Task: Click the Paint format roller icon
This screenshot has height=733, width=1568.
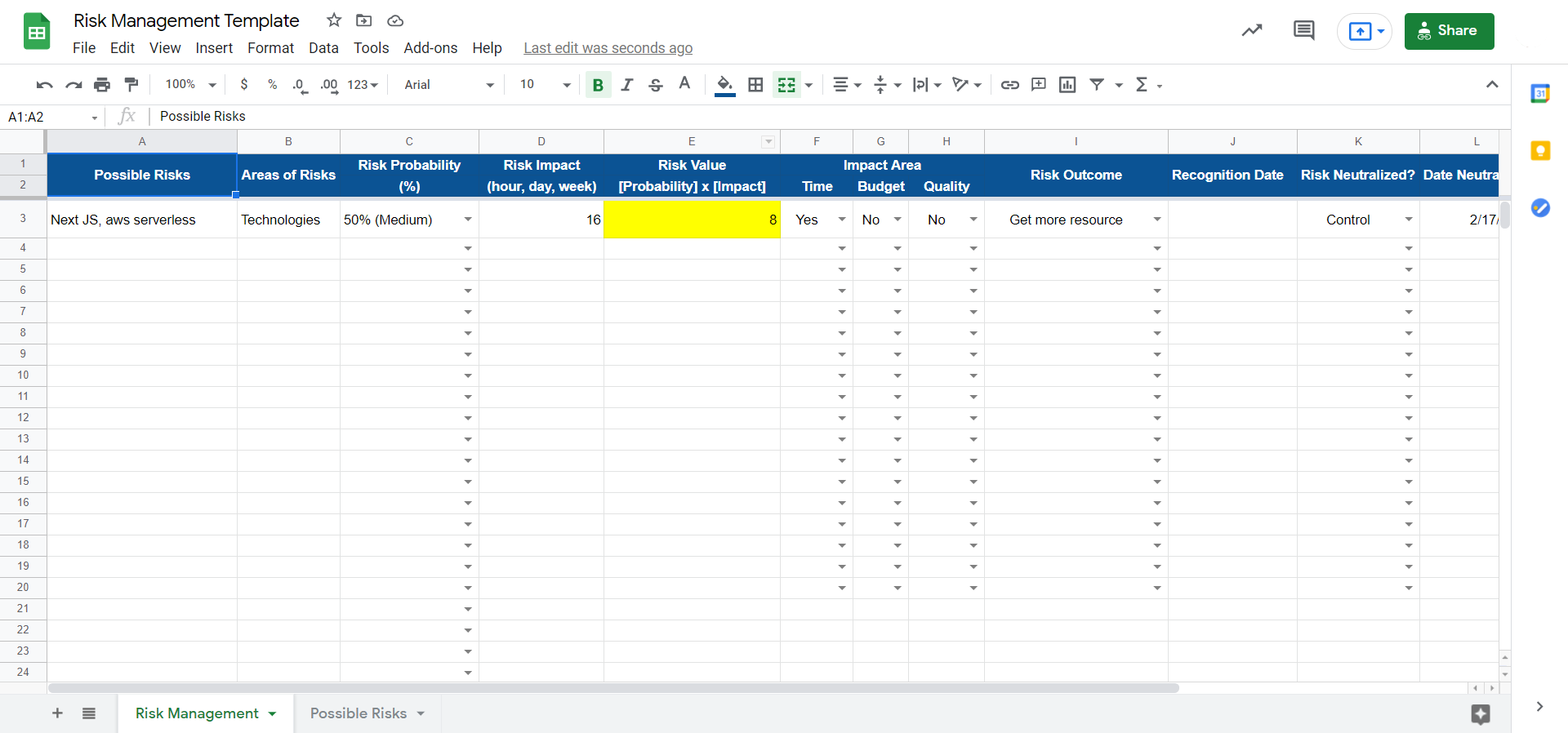Action: click(131, 85)
